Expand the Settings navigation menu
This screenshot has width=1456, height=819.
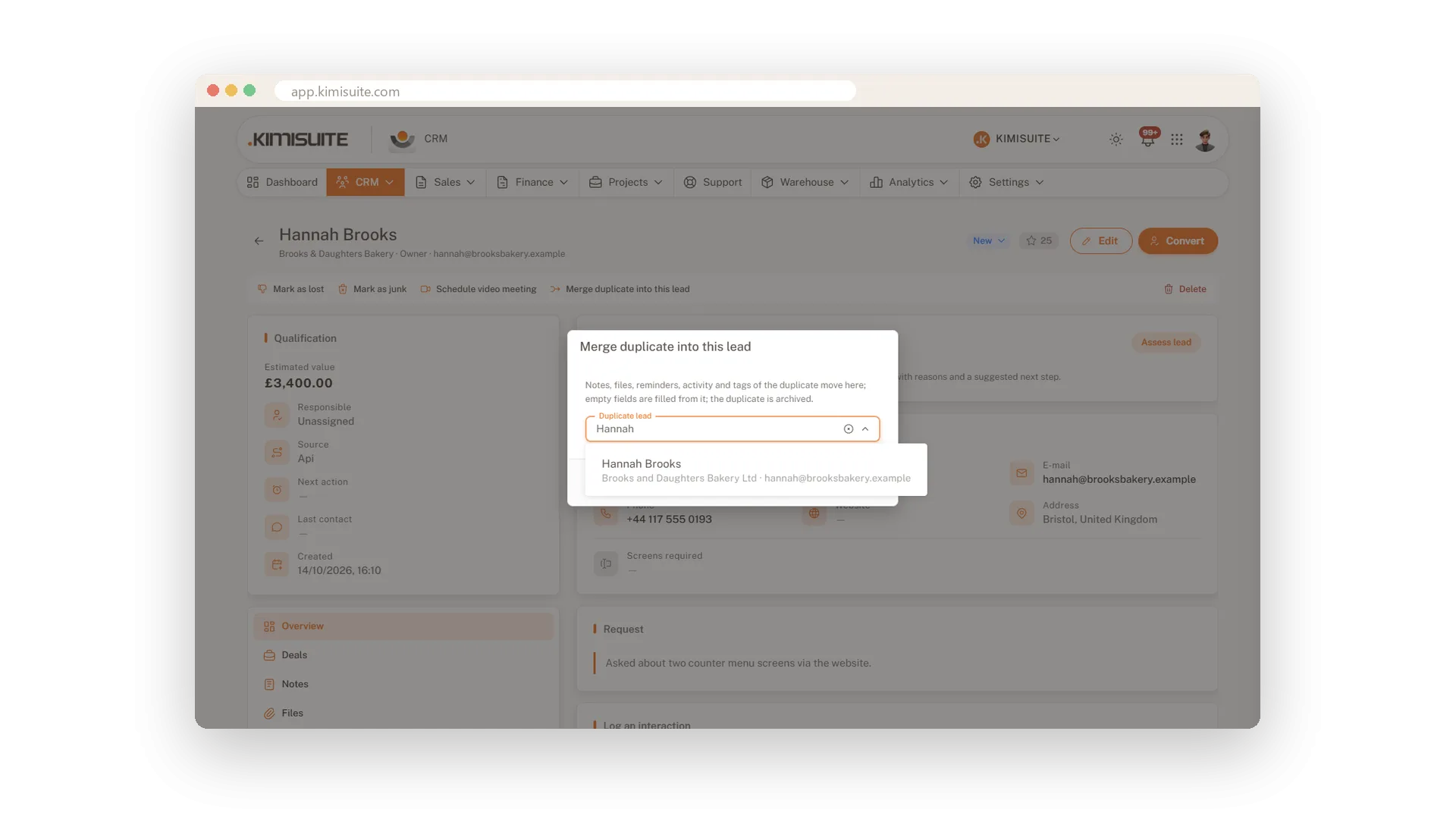[1006, 182]
